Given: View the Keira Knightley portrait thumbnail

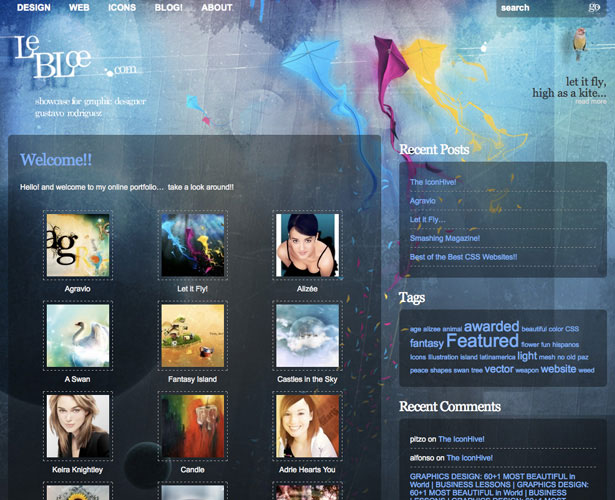Looking at the screenshot, I should click(x=78, y=426).
